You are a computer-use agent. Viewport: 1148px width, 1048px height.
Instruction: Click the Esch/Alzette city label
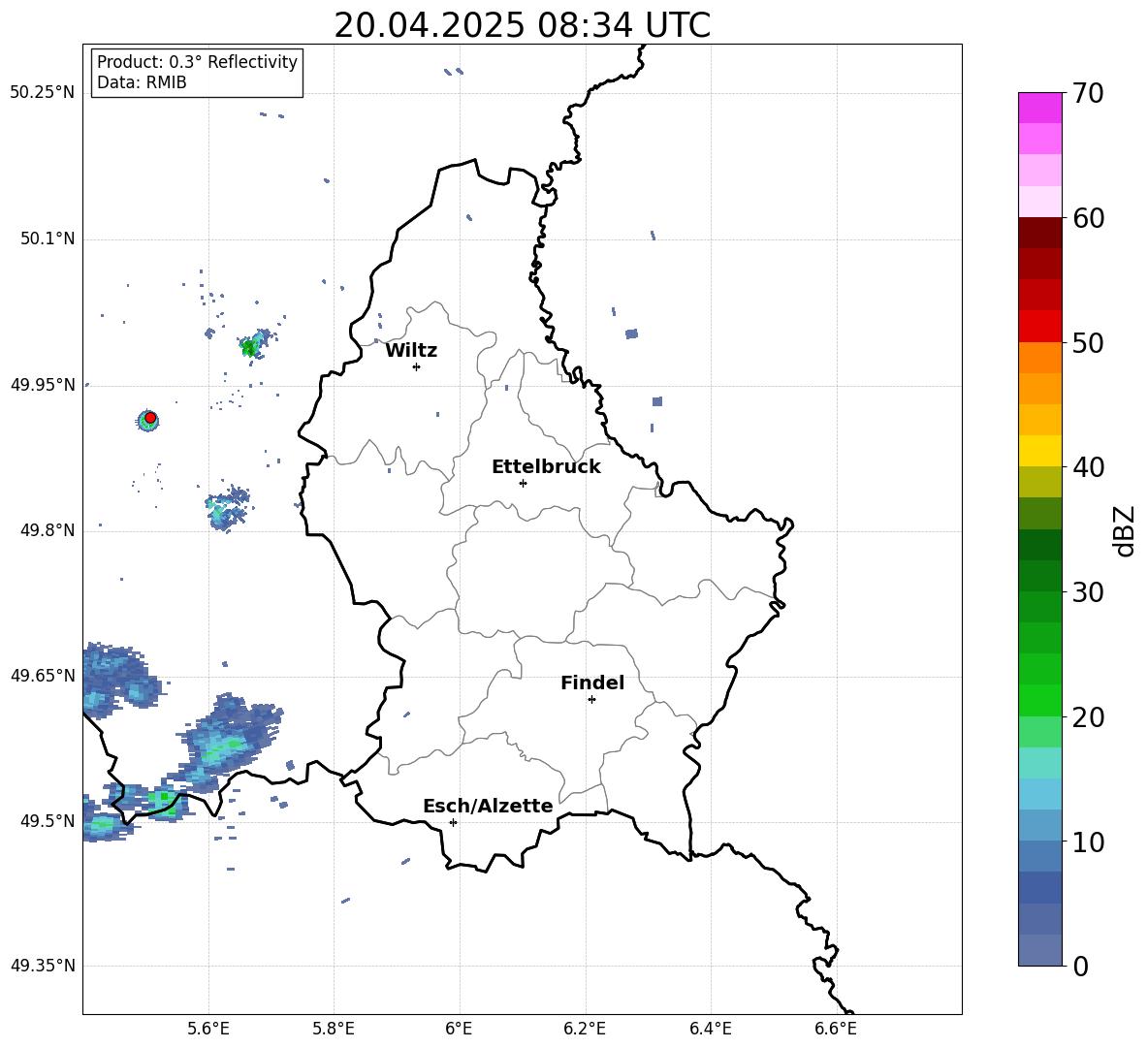488,806
